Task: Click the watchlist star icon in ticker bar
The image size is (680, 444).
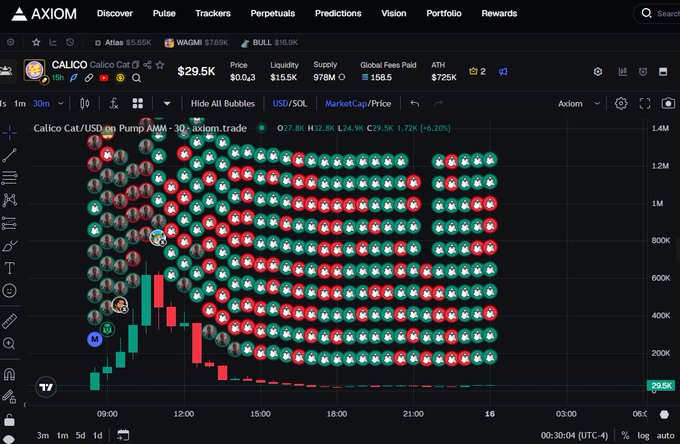Action: coord(36,42)
